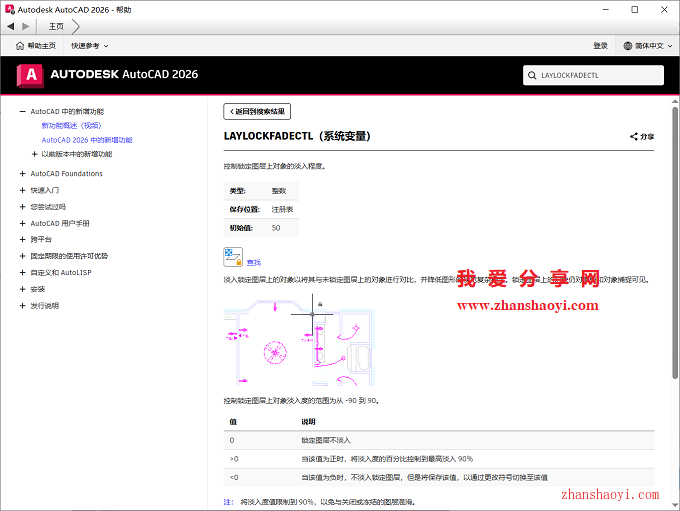680x511 pixels.
Task: Click the <0 value cell
Action: click(x=234, y=478)
